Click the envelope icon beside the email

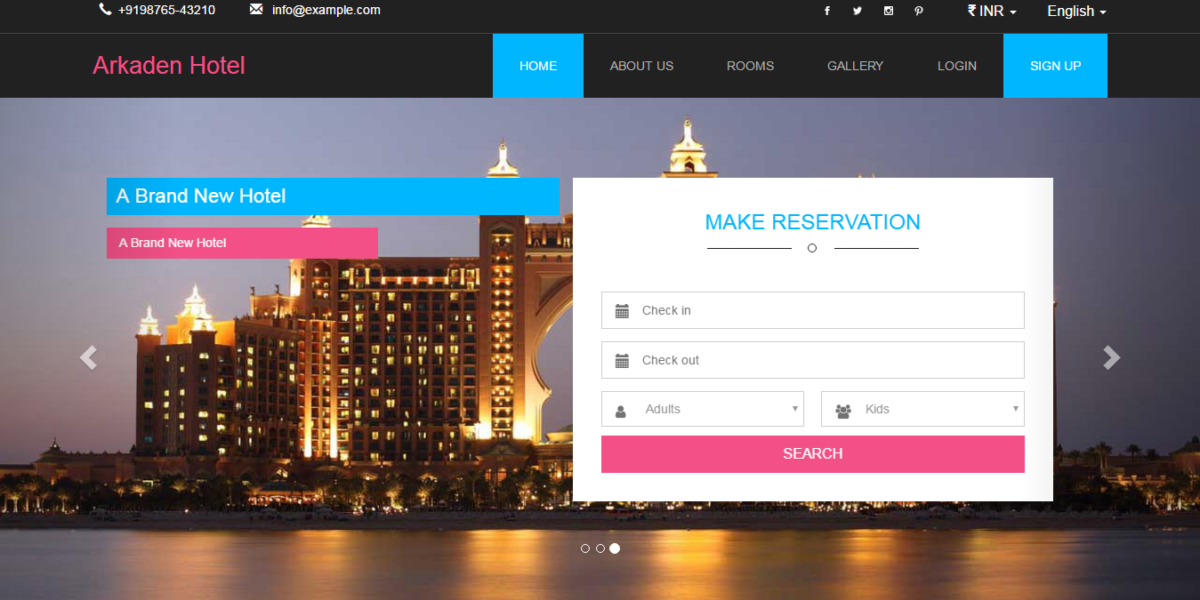(x=256, y=10)
